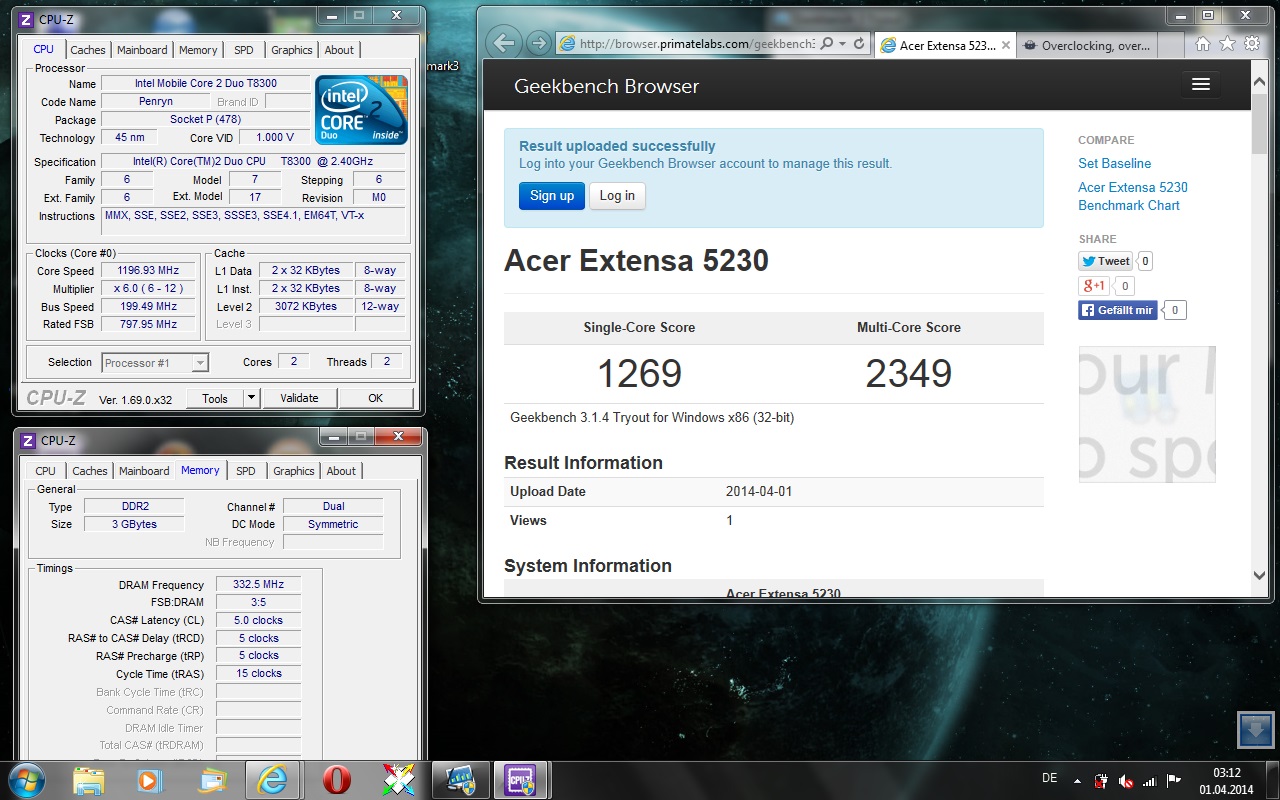Image resolution: width=1280 pixels, height=800 pixels.
Task: Open the taskbar clock showing 03:12
Action: [x=1226, y=781]
